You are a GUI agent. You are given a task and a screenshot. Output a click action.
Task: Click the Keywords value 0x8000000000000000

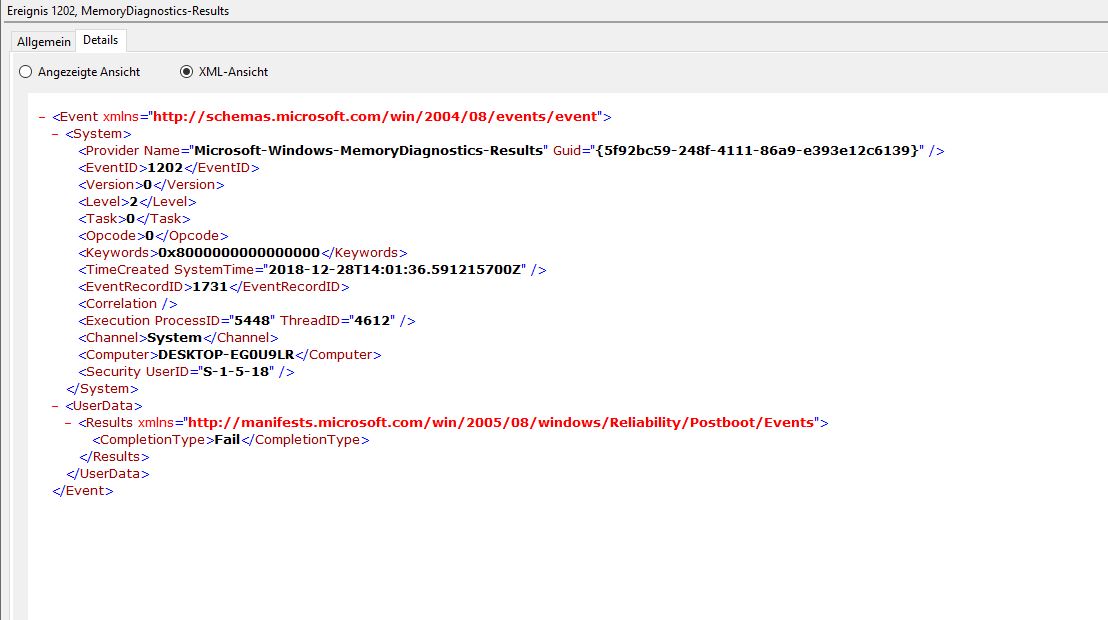pyautogui.click(x=239, y=252)
